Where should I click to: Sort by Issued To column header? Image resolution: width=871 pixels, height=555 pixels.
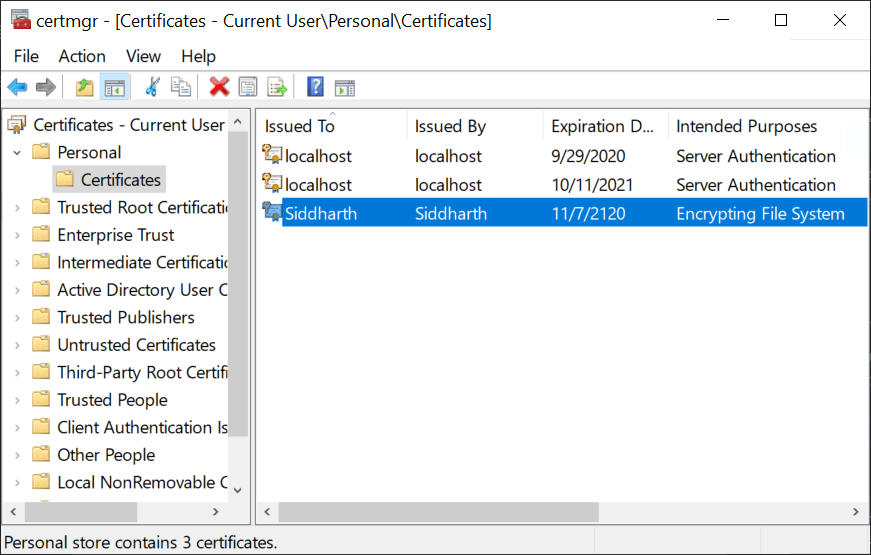tap(332, 126)
